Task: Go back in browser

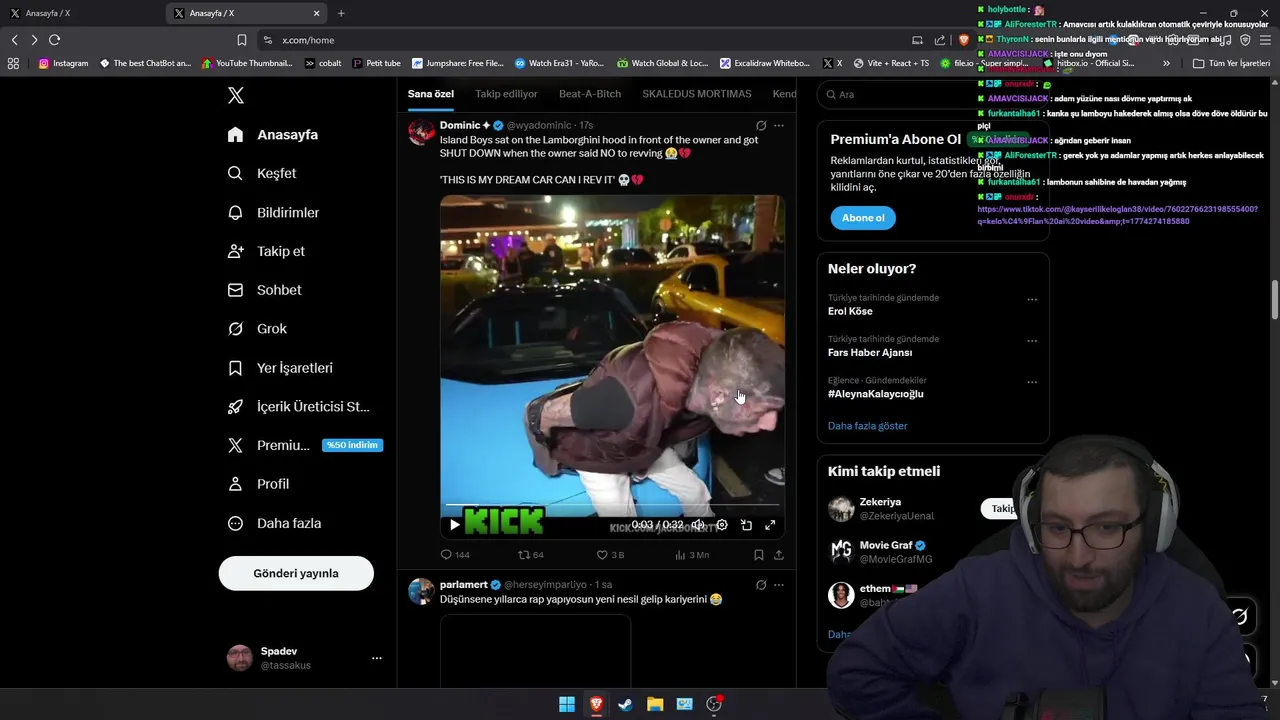Action: click(x=14, y=40)
